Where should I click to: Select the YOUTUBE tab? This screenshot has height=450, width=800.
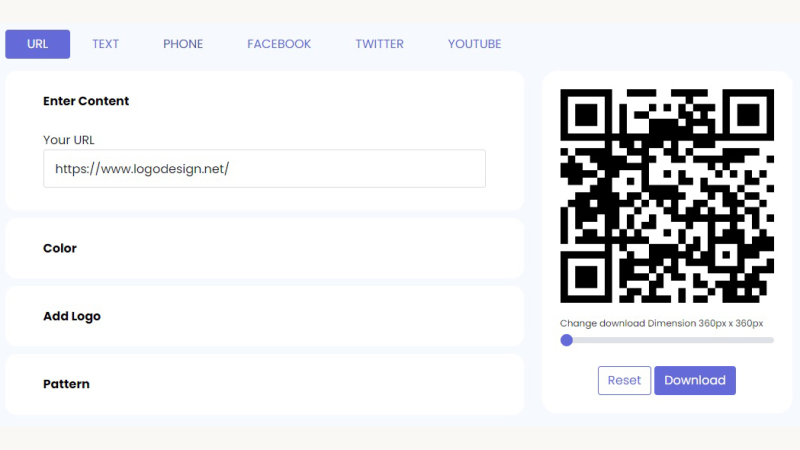[x=474, y=44]
